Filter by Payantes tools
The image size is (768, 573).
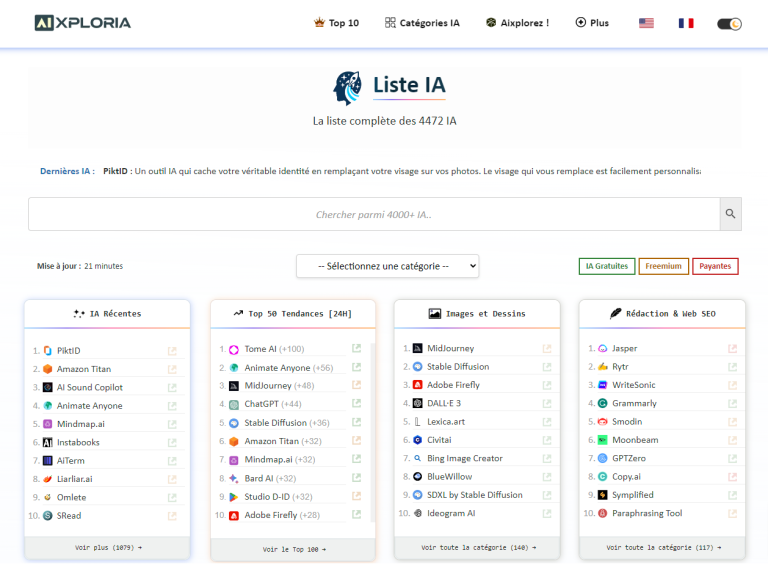pos(715,266)
